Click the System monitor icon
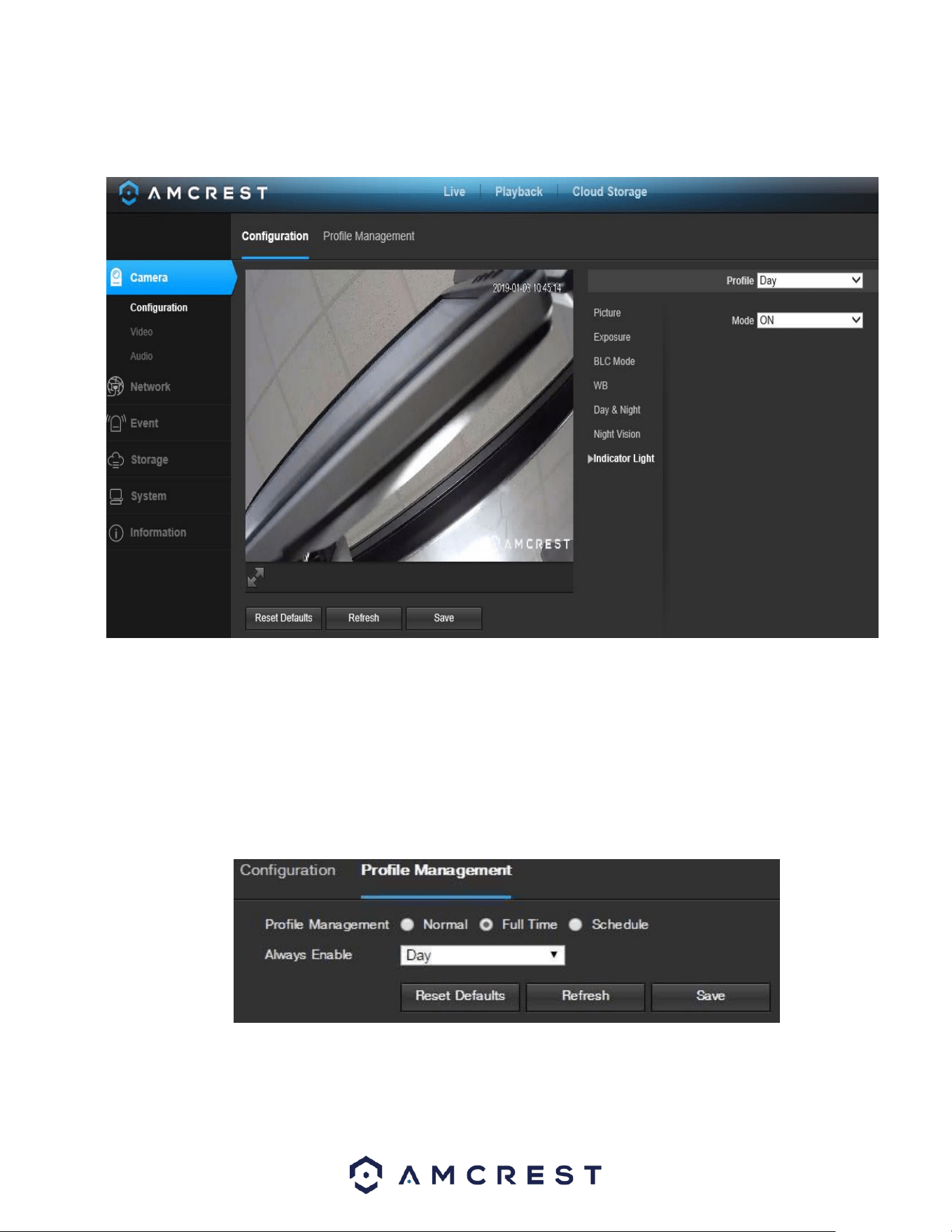 click(116, 496)
